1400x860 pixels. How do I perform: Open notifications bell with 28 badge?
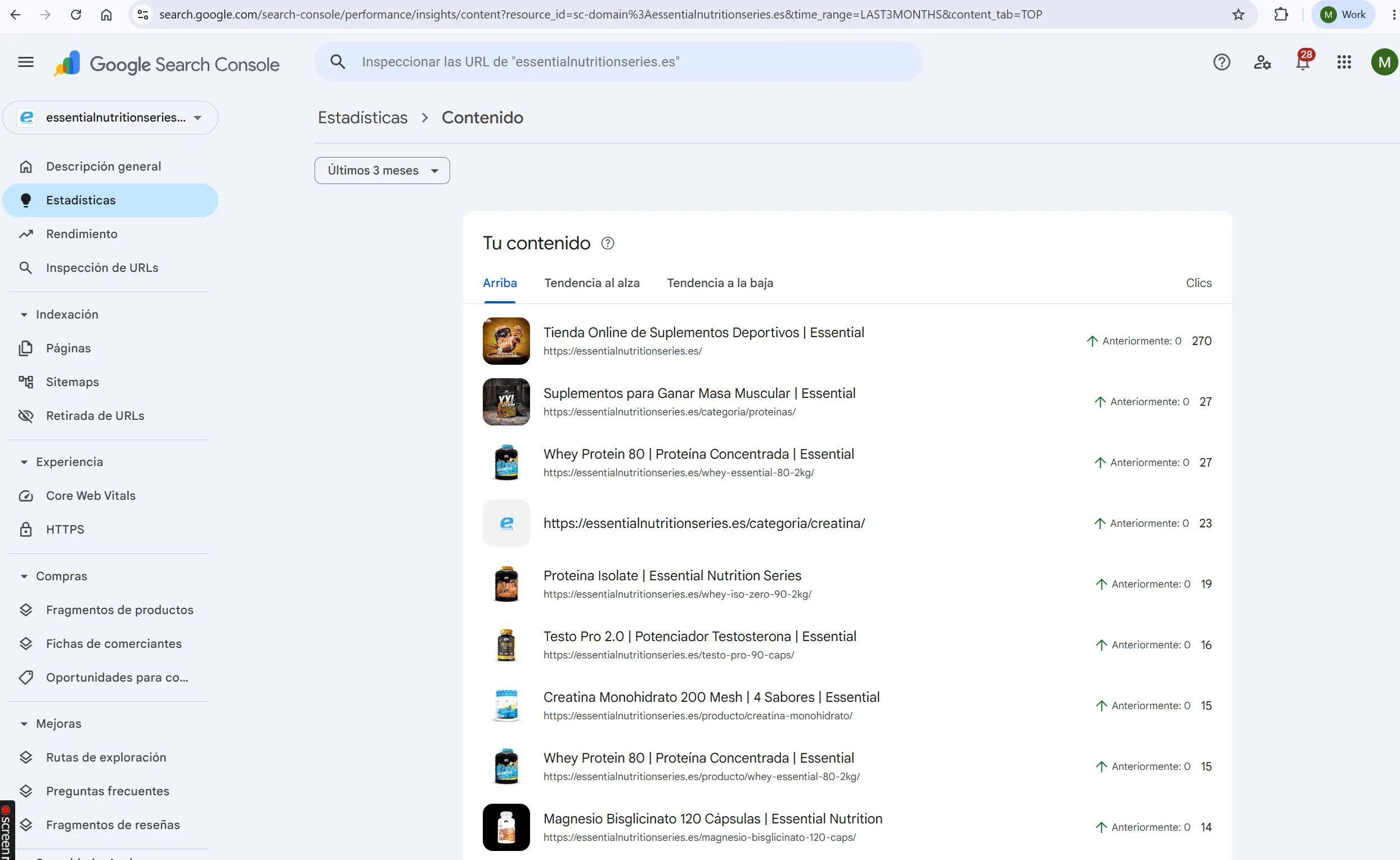(1303, 61)
